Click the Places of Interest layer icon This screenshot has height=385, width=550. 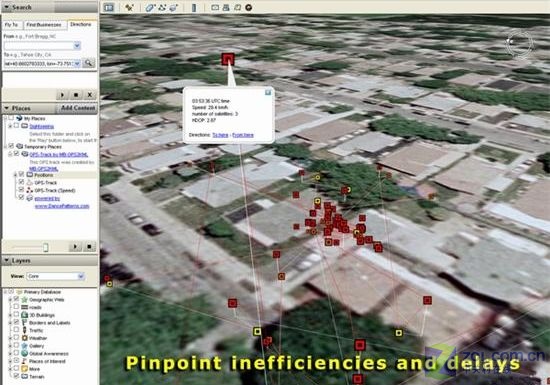pyautogui.click(x=25, y=361)
